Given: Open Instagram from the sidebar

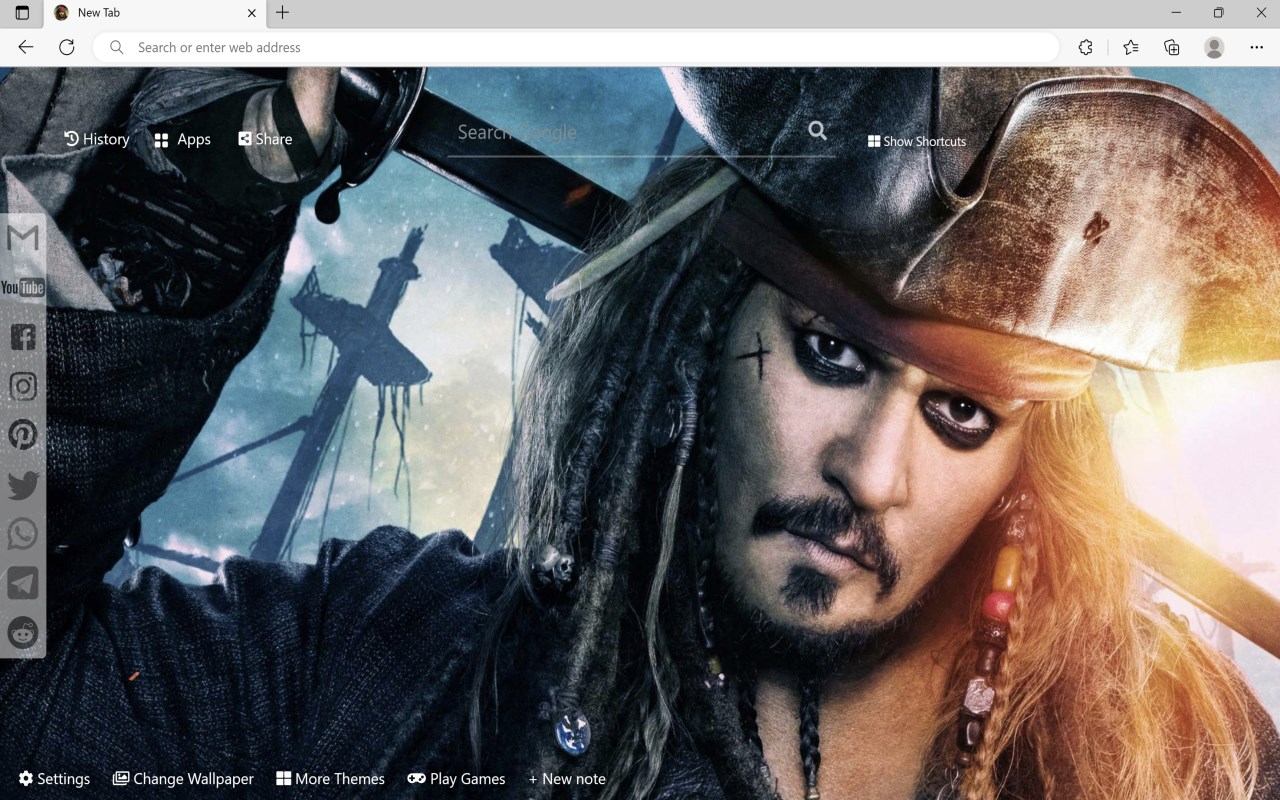Looking at the screenshot, I should 23,386.
